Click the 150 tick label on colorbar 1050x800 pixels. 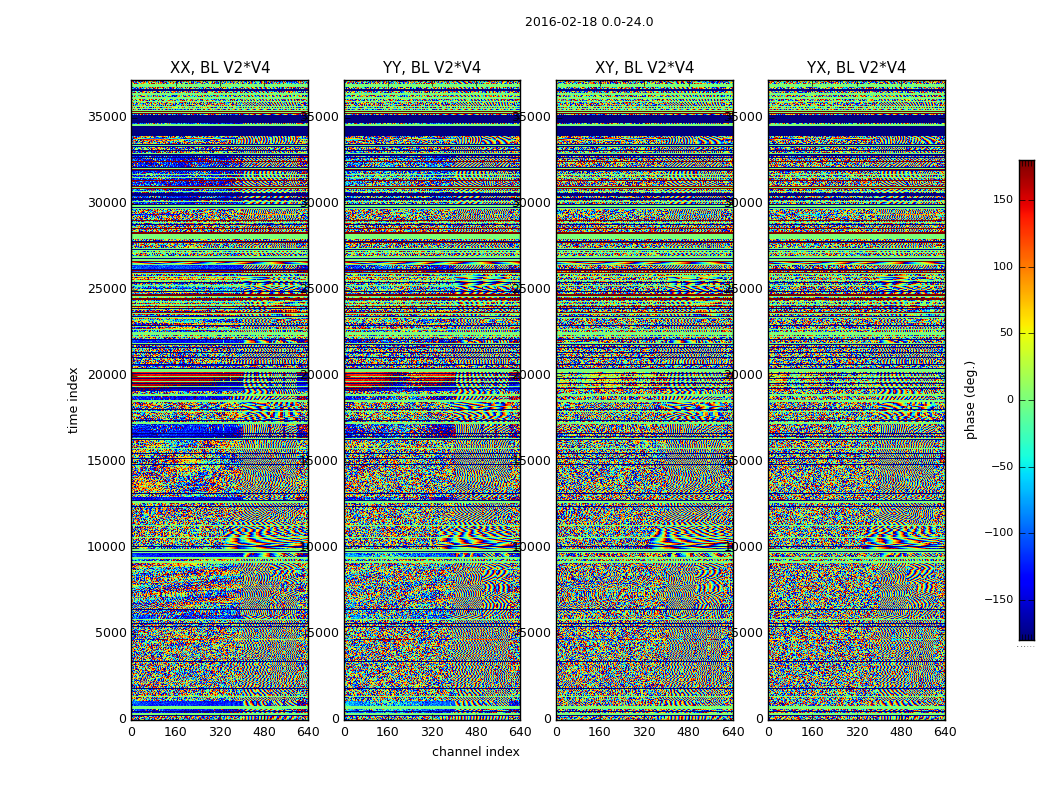click(1003, 200)
